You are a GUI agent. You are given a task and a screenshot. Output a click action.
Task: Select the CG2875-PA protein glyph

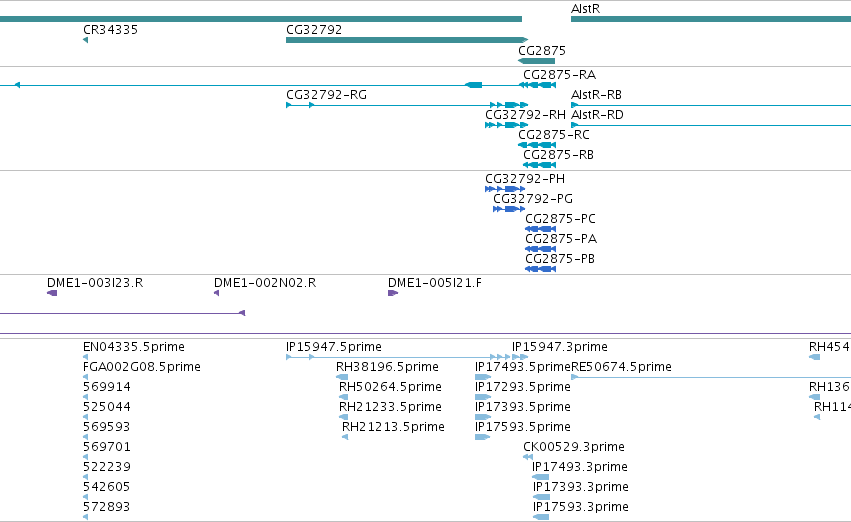(541, 249)
